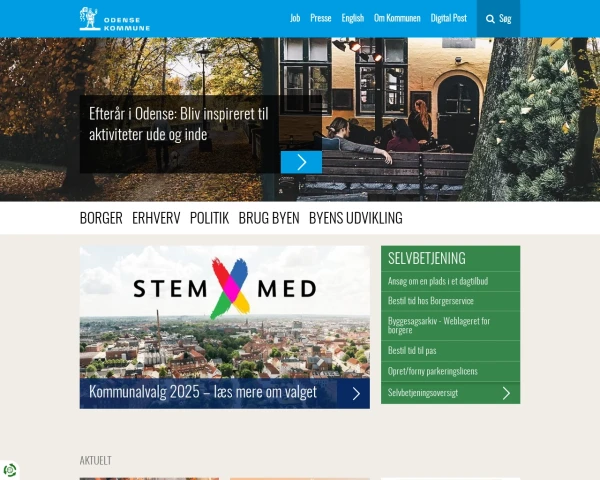Click the arrow next to Selvbetjeningsoversigt
This screenshot has height=480, width=600.
(506, 393)
